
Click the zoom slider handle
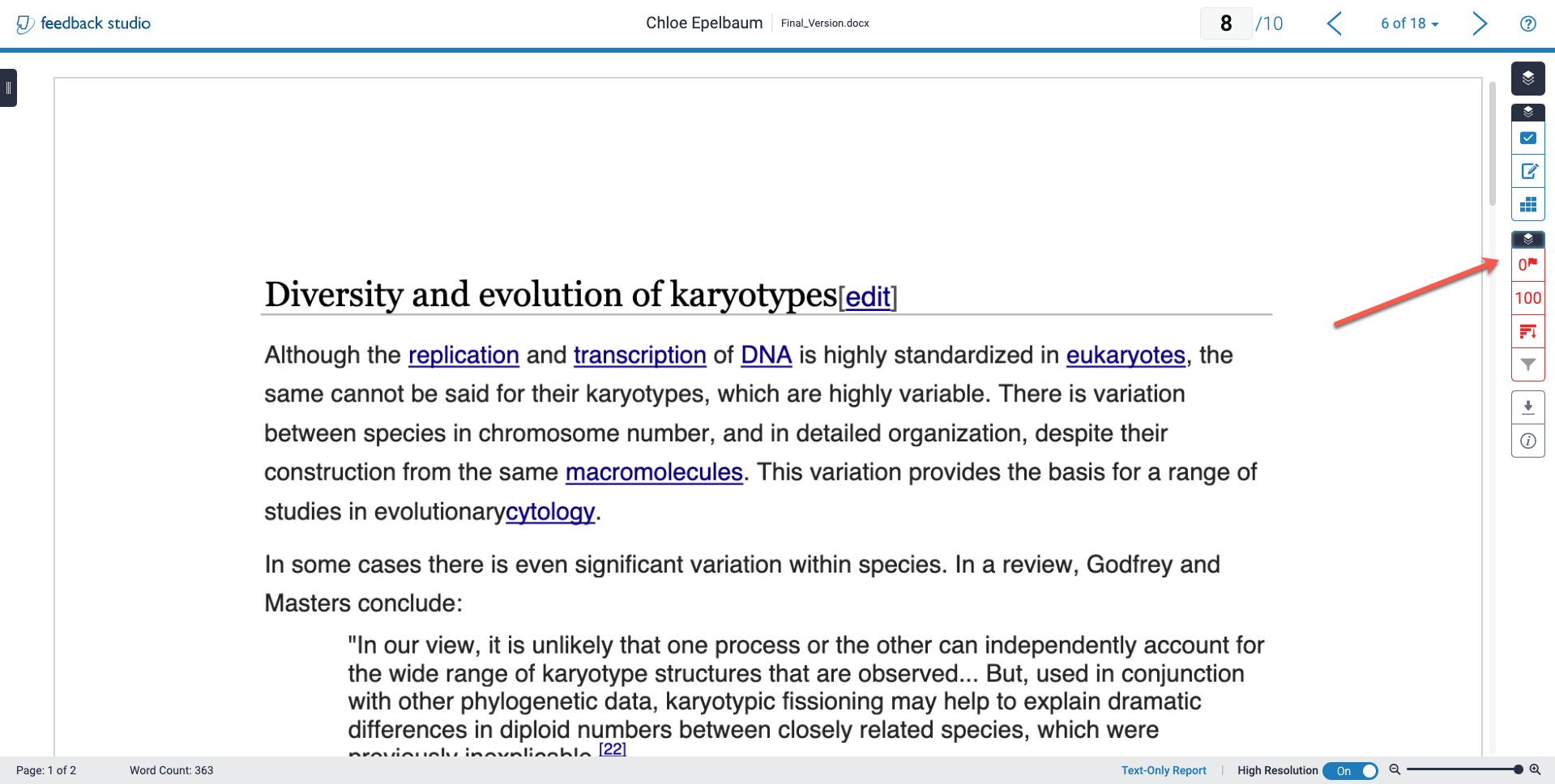pos(1518,770)
